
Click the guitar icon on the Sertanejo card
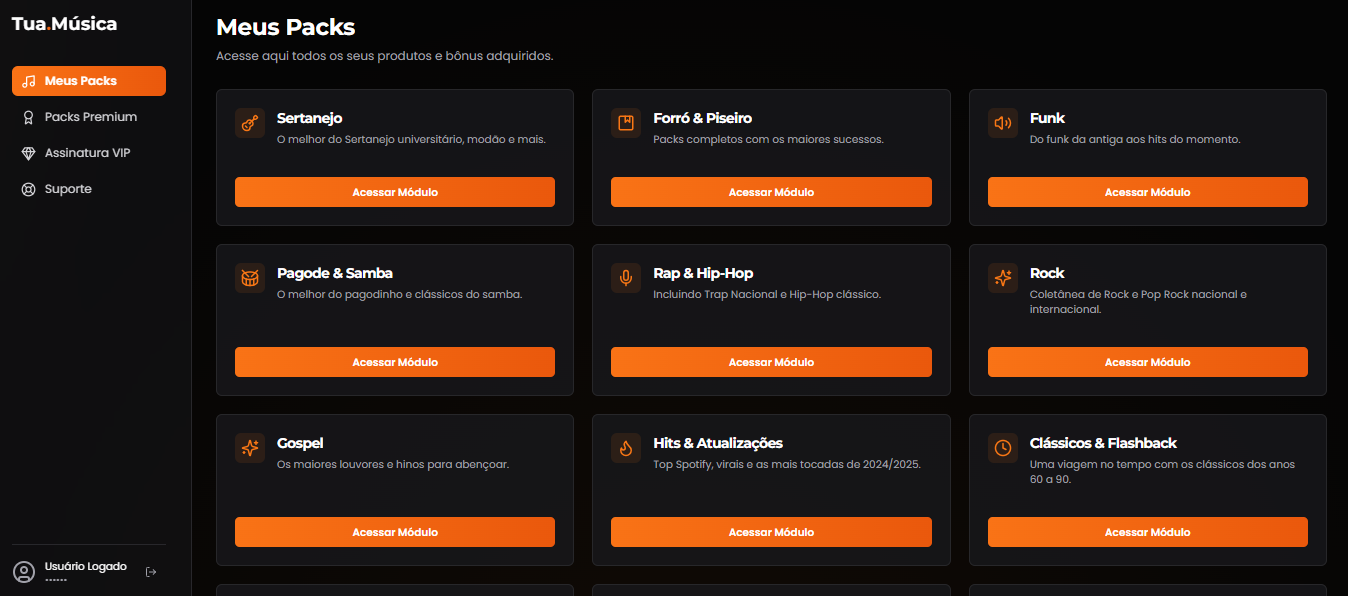click(x=249, y=124)
